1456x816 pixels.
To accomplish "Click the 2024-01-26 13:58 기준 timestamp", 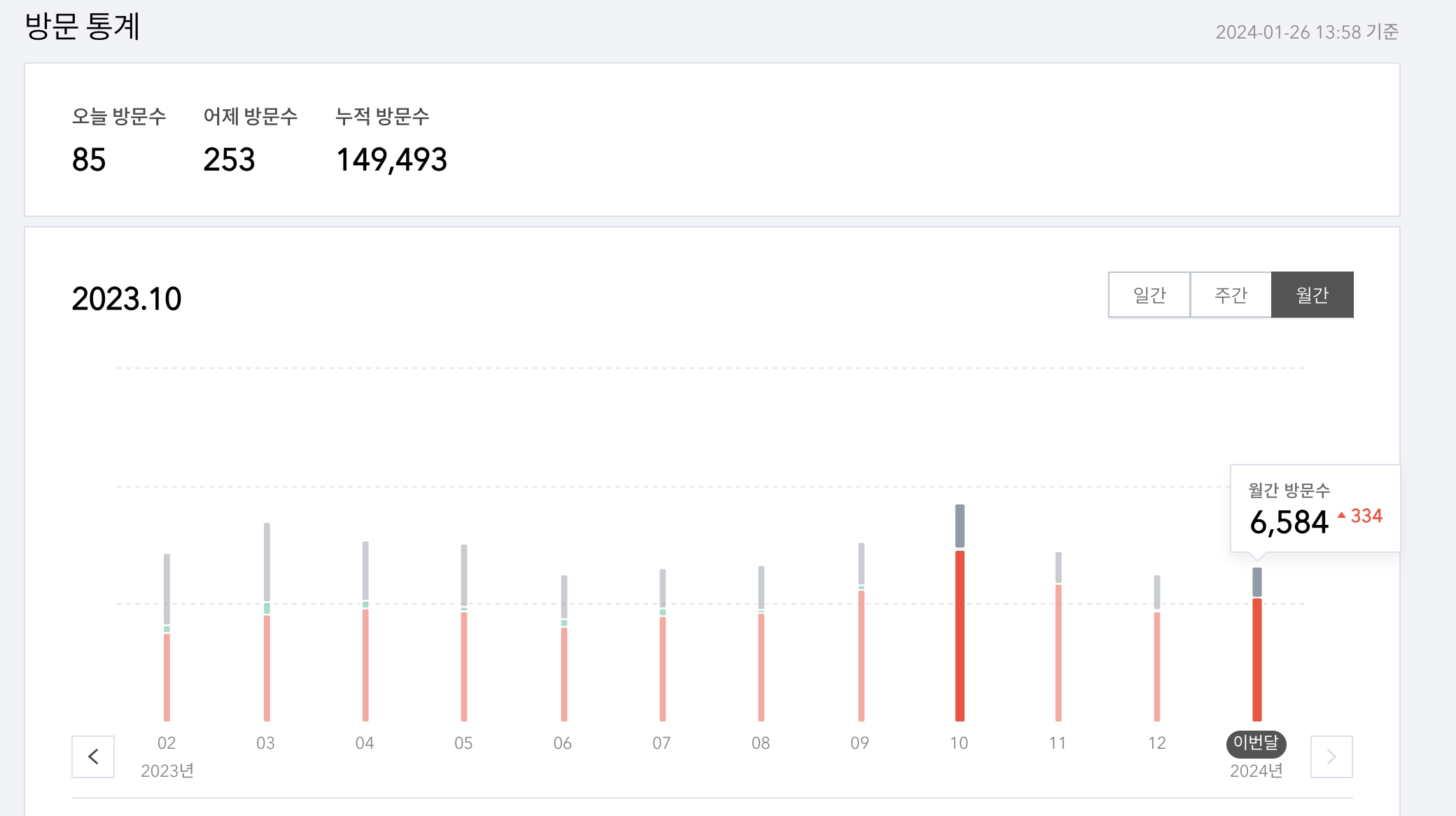I will [x=1307, y=32].
